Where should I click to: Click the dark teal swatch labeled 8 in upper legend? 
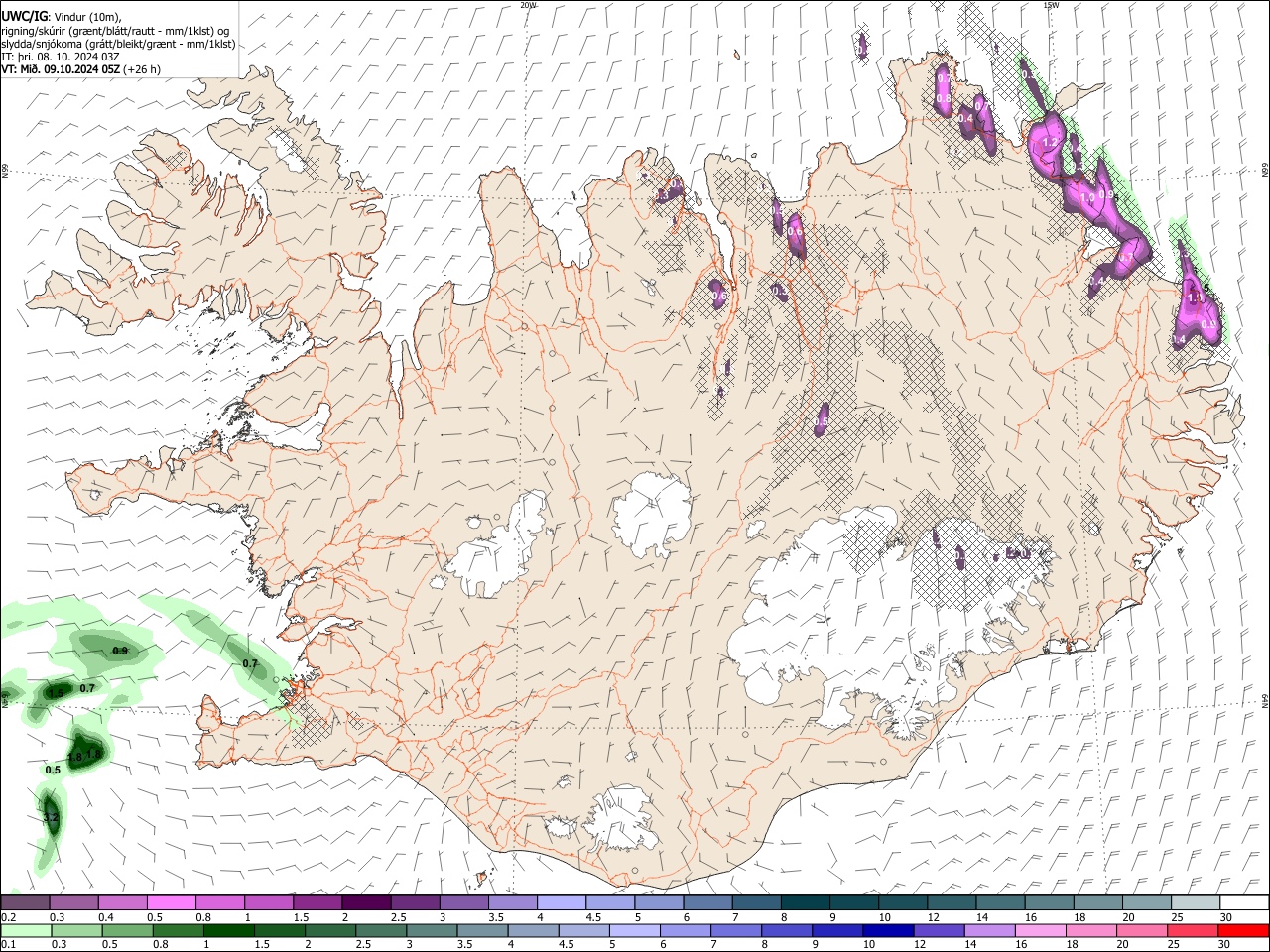click(806, 903)
